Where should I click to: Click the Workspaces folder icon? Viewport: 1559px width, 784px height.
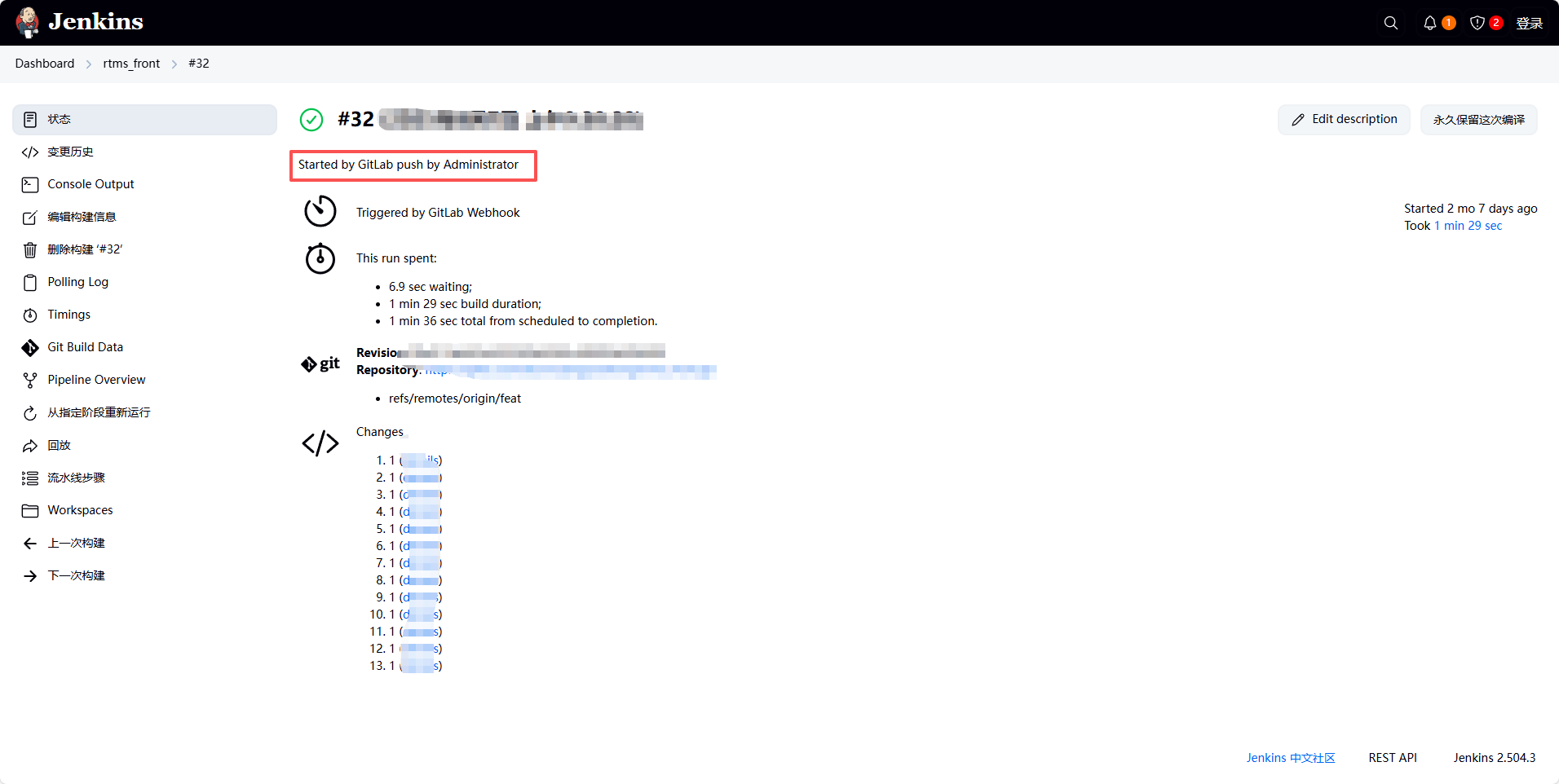click(30, 511)
